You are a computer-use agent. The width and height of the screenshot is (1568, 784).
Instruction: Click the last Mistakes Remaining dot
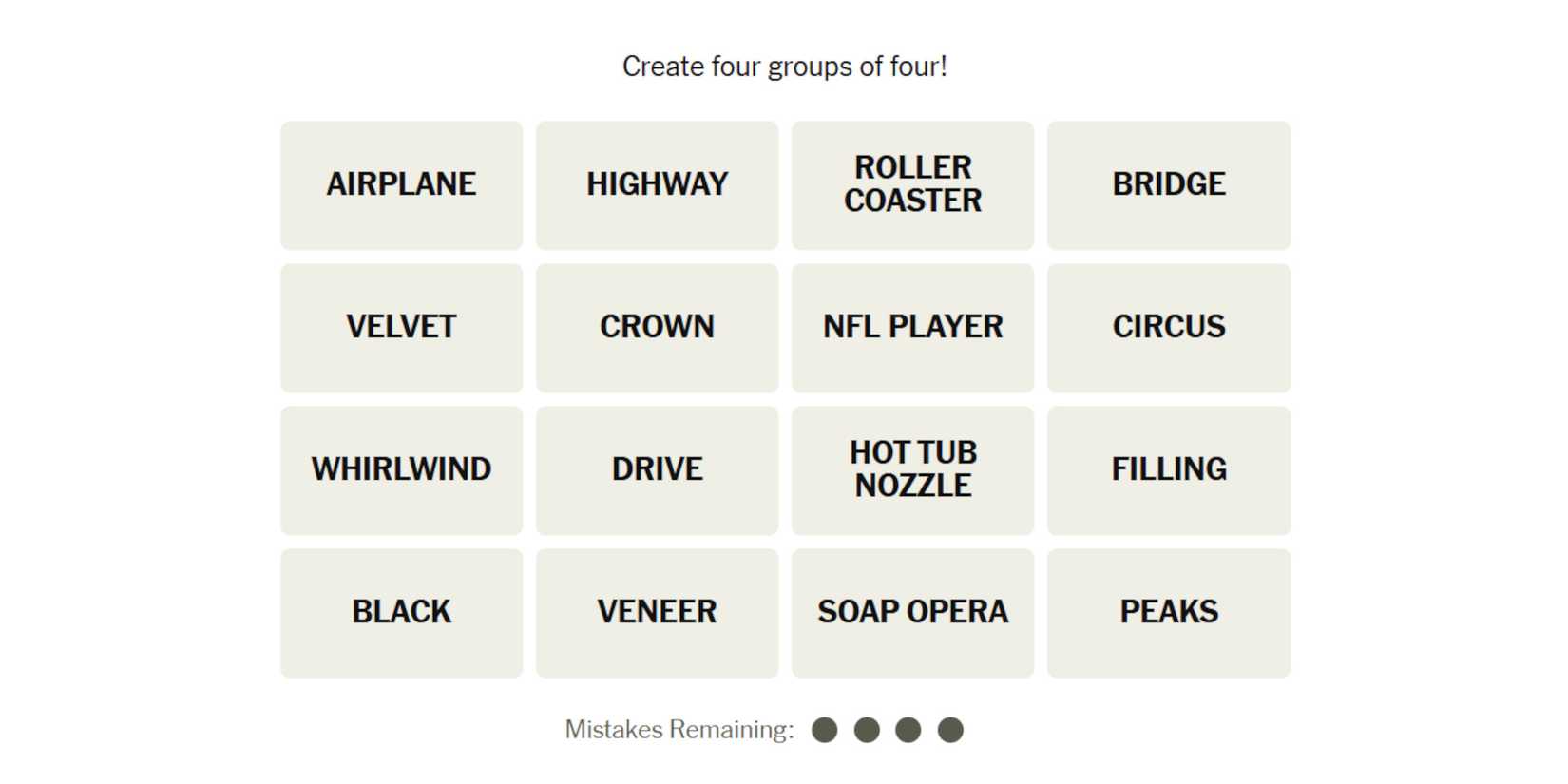click(x=950, y=730)
